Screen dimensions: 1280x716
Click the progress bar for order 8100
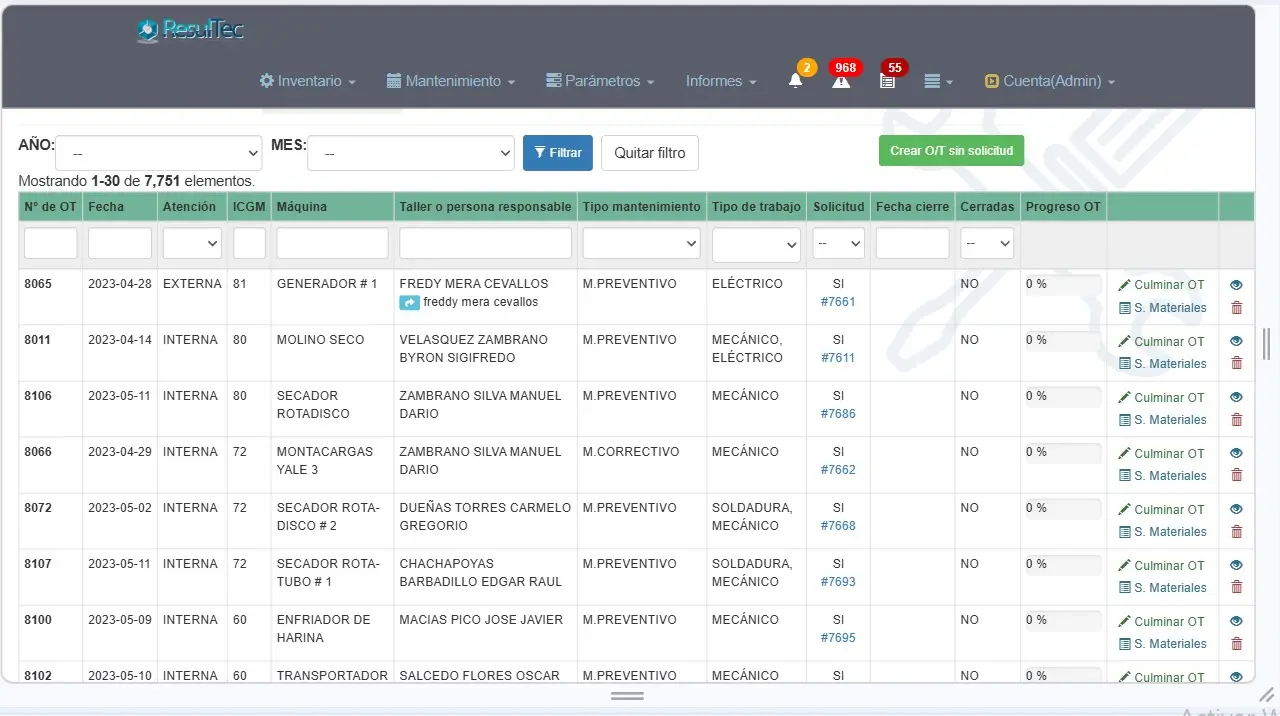[x=1063, y=621]
